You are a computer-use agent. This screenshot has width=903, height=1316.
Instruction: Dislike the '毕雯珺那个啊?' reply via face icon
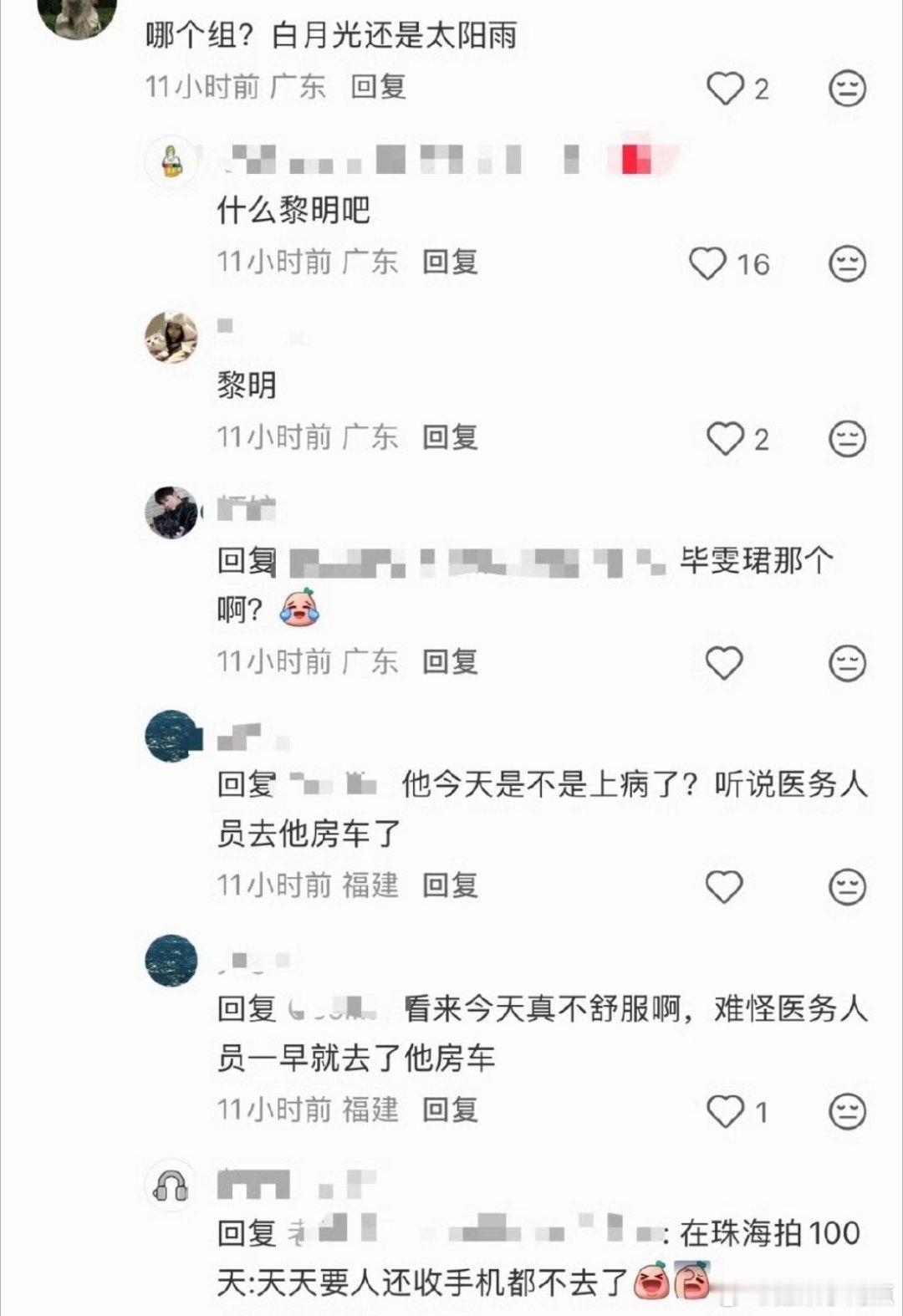847,664
